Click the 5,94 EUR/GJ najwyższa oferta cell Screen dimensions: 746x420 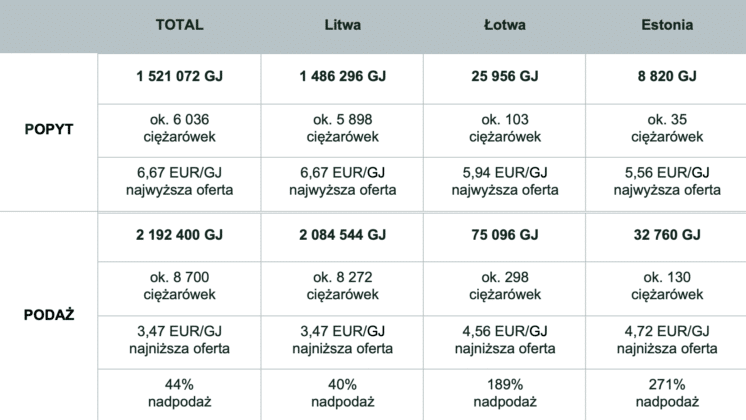(x=505, y=184)
